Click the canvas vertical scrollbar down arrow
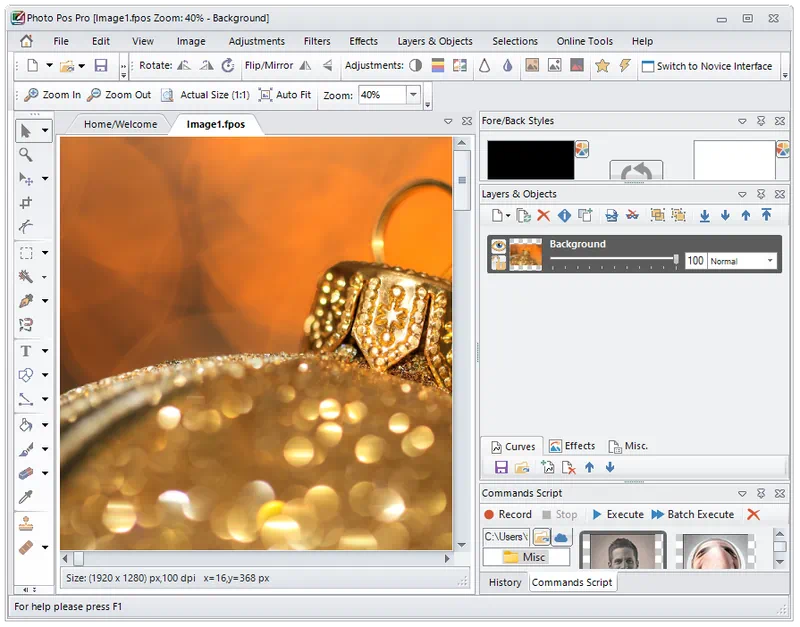Viewport: 800px width, 627px height. [x=462, y=545]
